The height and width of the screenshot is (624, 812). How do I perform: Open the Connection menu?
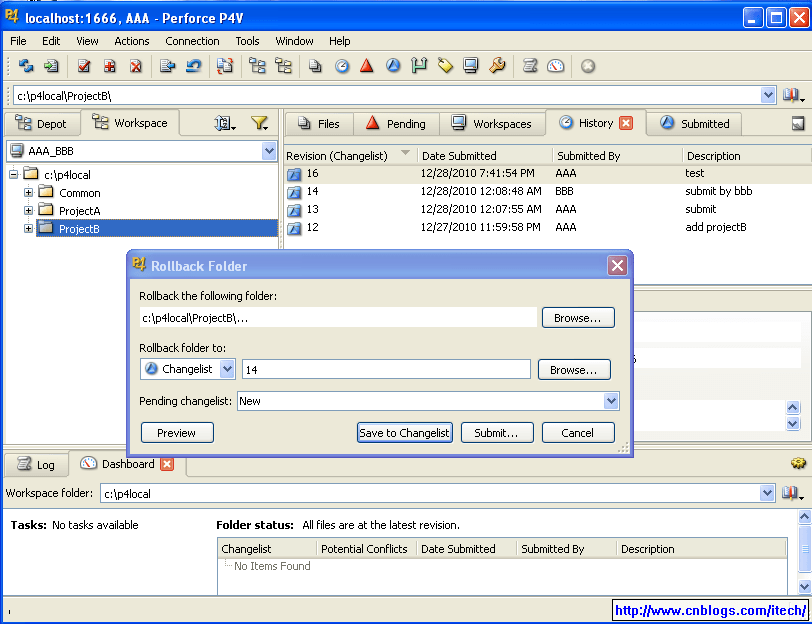pos(192,41)
